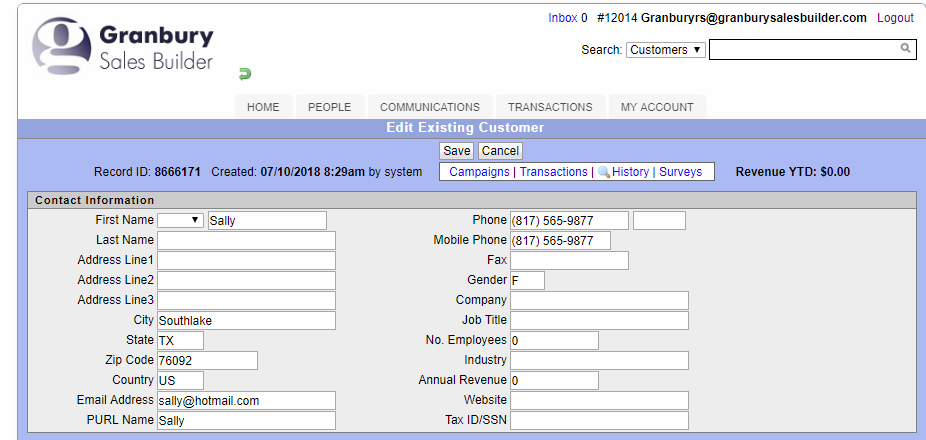Click the State field showing TX

pyautogui.click(x=180, y=341)
